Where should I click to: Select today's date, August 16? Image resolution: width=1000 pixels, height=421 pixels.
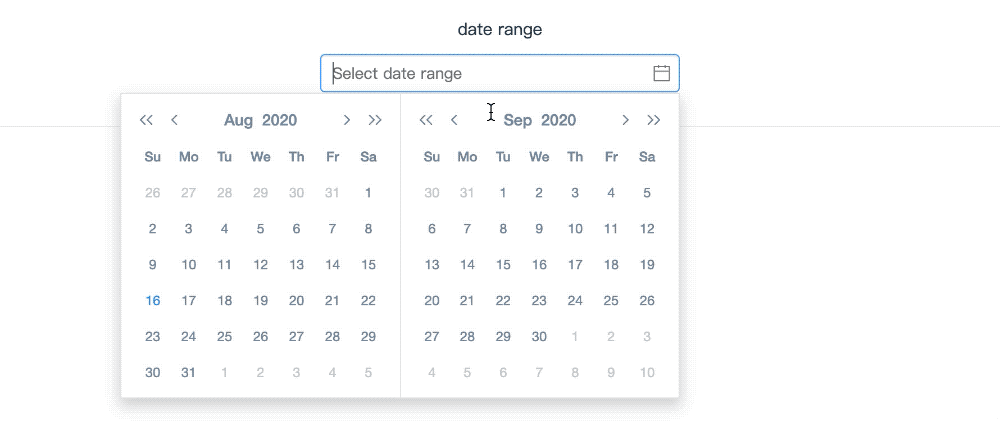click(153, 301)
